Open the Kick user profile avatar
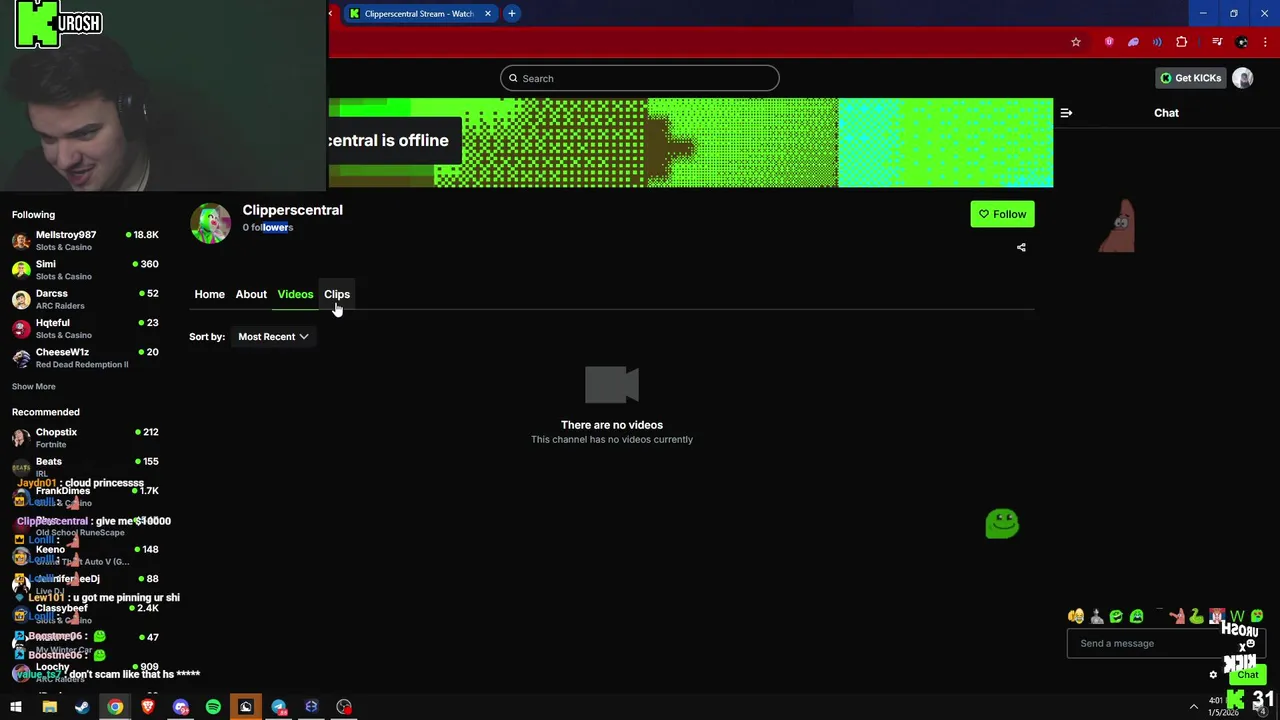 (x=1243, y=78)
